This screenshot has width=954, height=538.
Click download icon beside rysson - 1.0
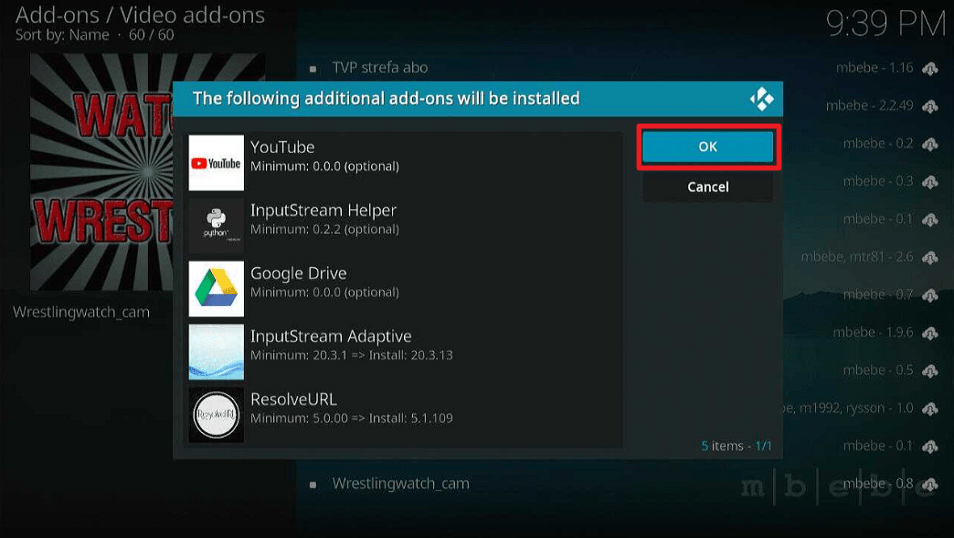[x=930, y=409]
